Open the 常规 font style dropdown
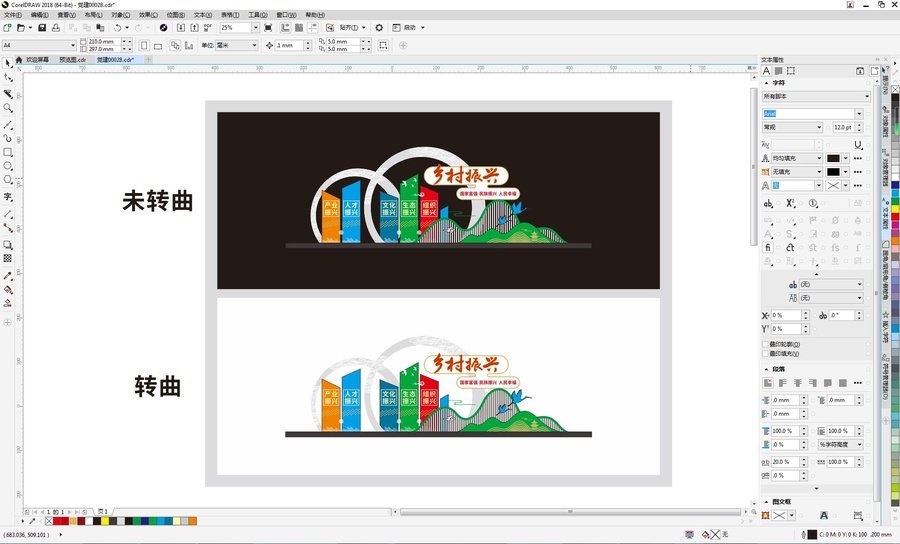Screen dimensions: 900x544 819,127
